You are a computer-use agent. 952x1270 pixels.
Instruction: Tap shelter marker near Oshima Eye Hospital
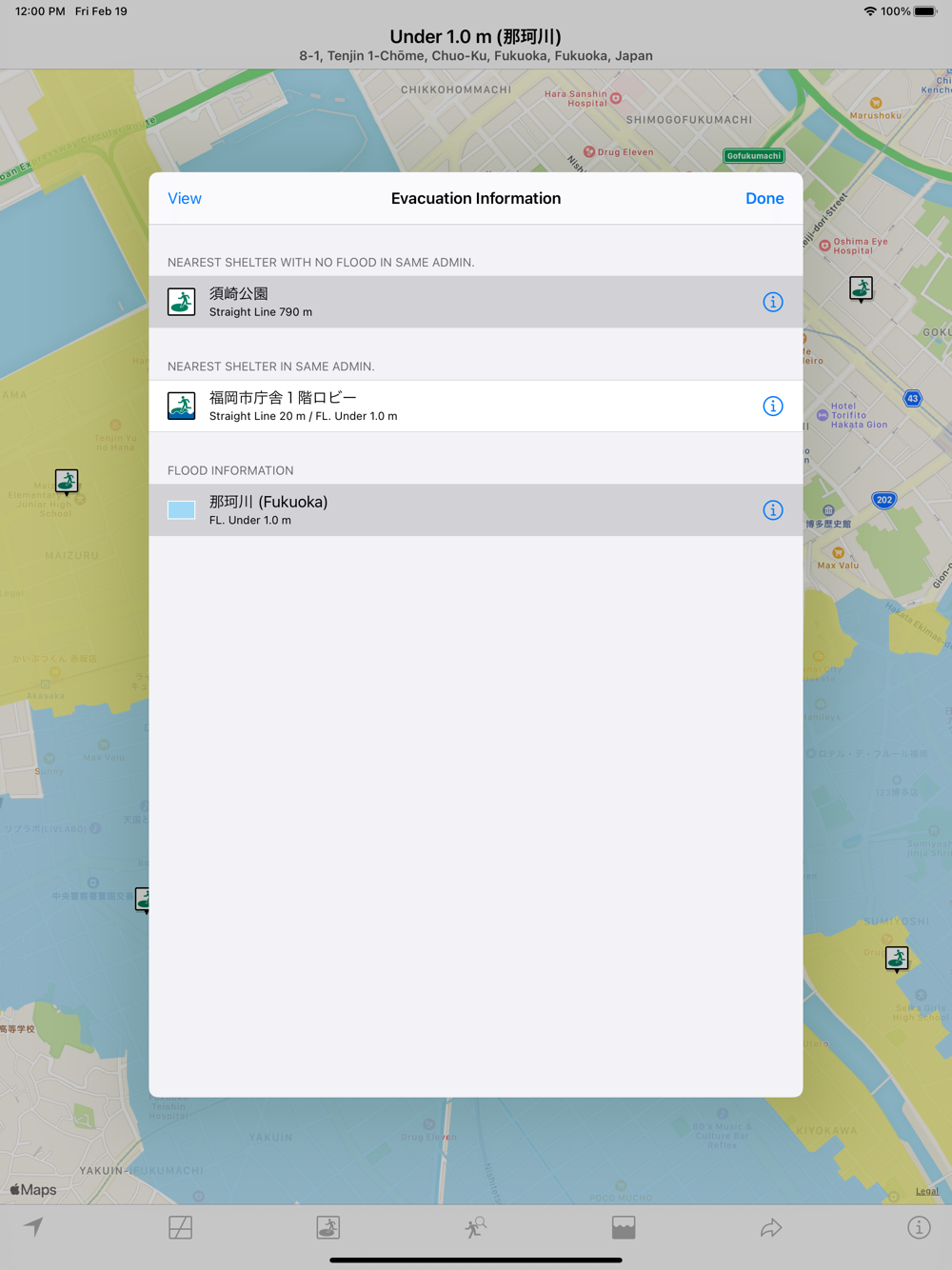[861, 288]
